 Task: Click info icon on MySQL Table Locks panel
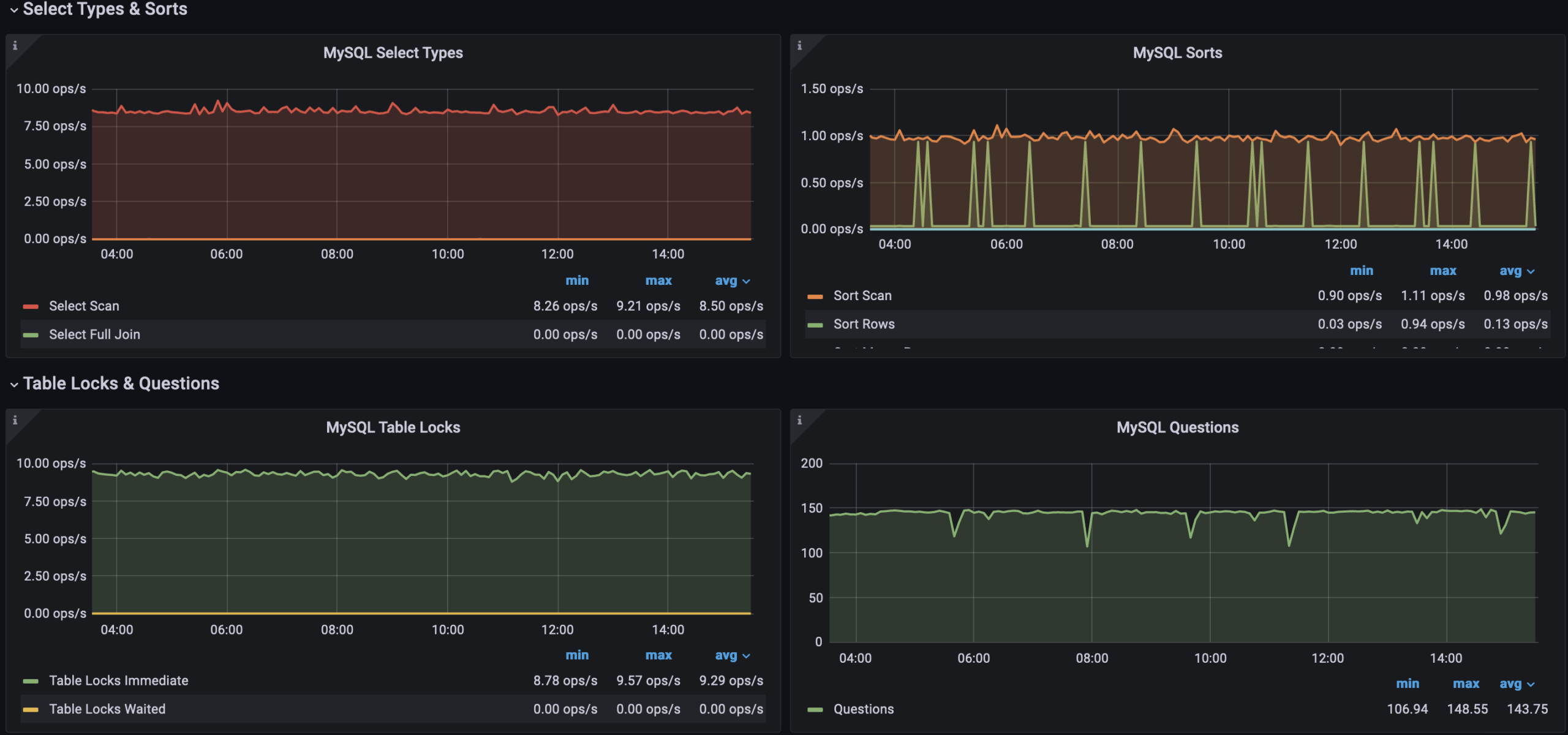pos(15,420)
